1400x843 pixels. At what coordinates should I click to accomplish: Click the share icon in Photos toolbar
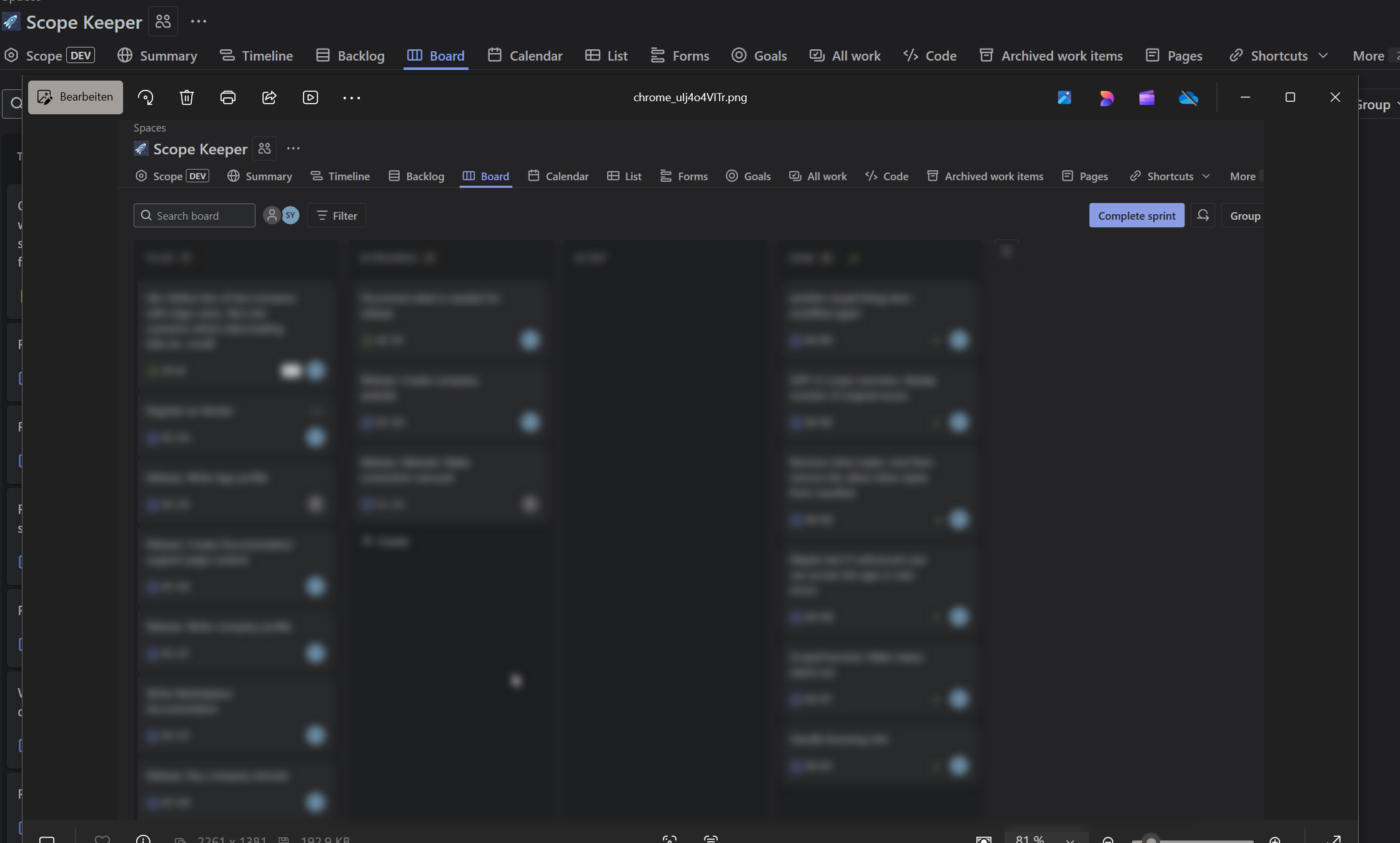[269, 97]
